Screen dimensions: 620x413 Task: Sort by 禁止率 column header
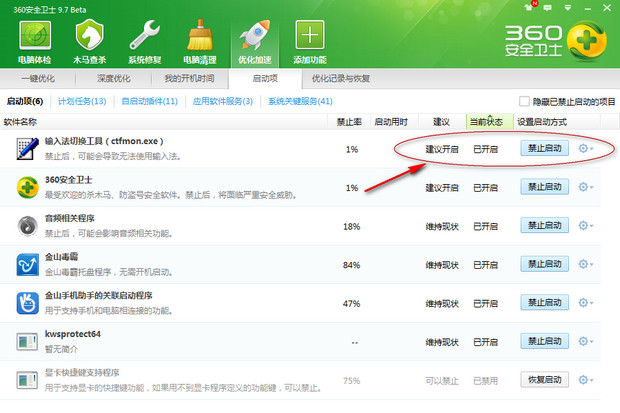349,122
